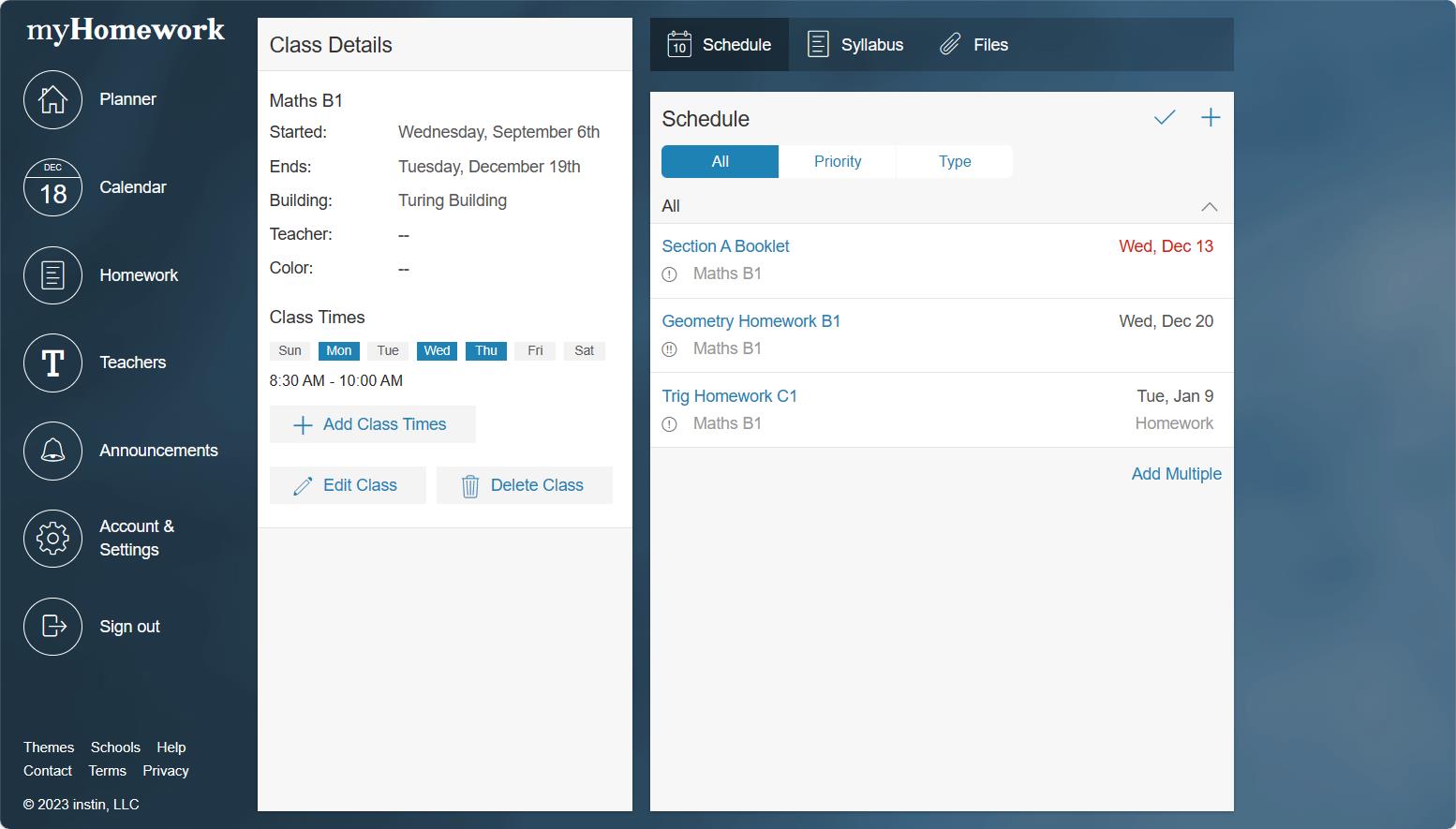Screen dimensions: 1456x829
Task: Toggle Saturday class day on
Action: 584,350
